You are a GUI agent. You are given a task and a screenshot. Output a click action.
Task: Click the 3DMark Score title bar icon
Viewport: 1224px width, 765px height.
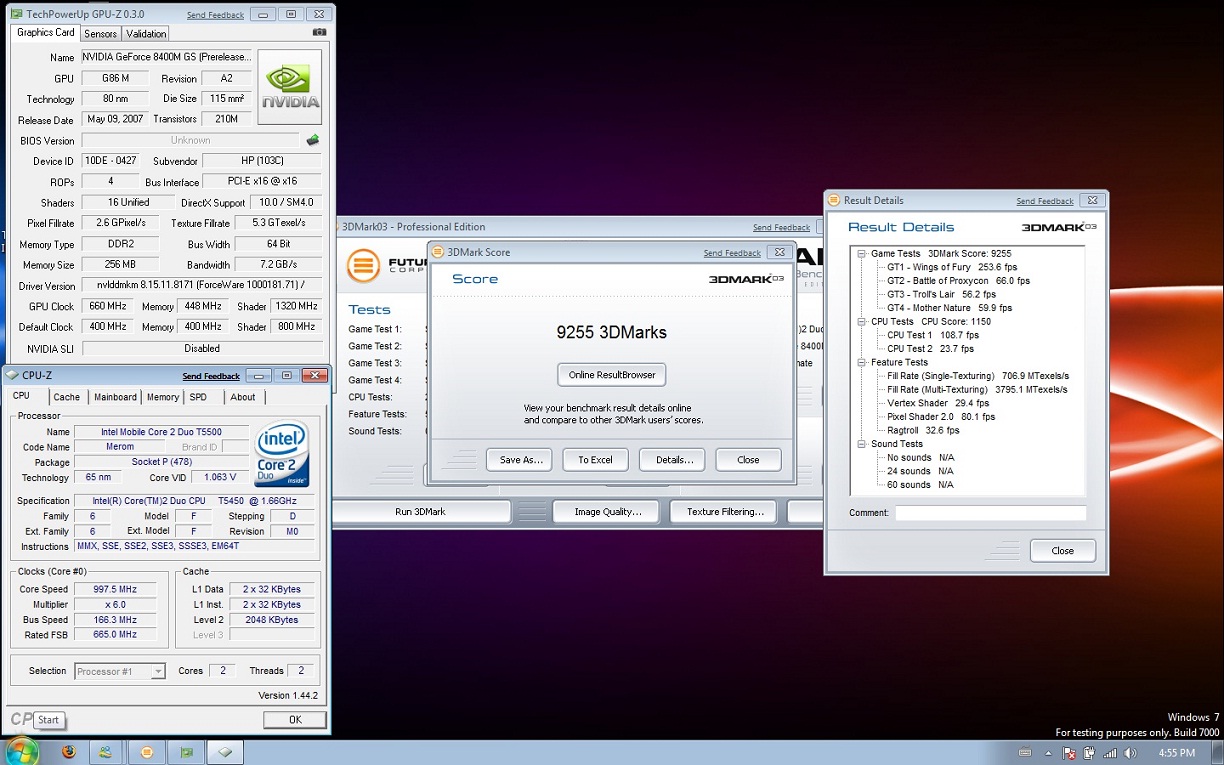(438, 252)
